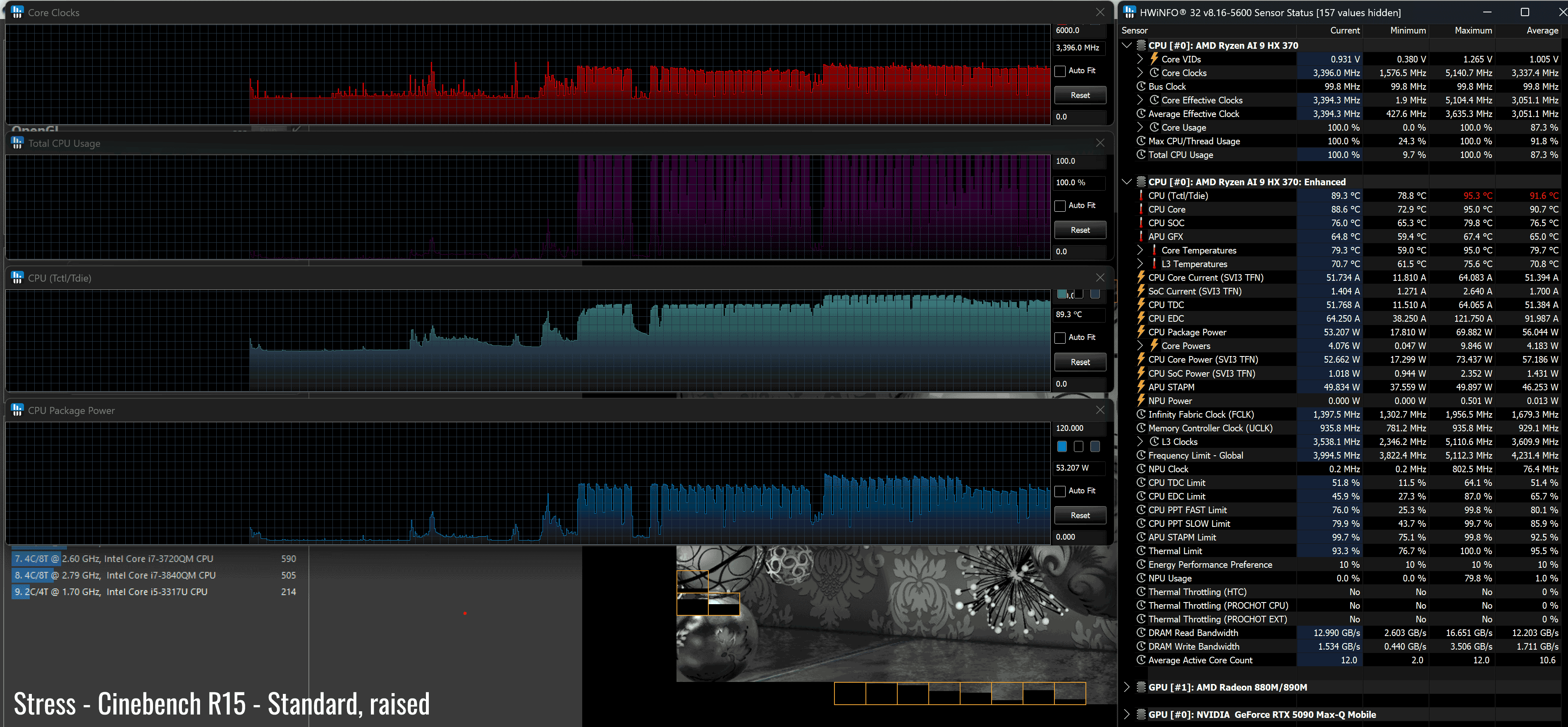The height and width of the screenshot is (727, 1568).
Task: Click the bright blue color swatch in CPU Package Power
Action: 1062,446
